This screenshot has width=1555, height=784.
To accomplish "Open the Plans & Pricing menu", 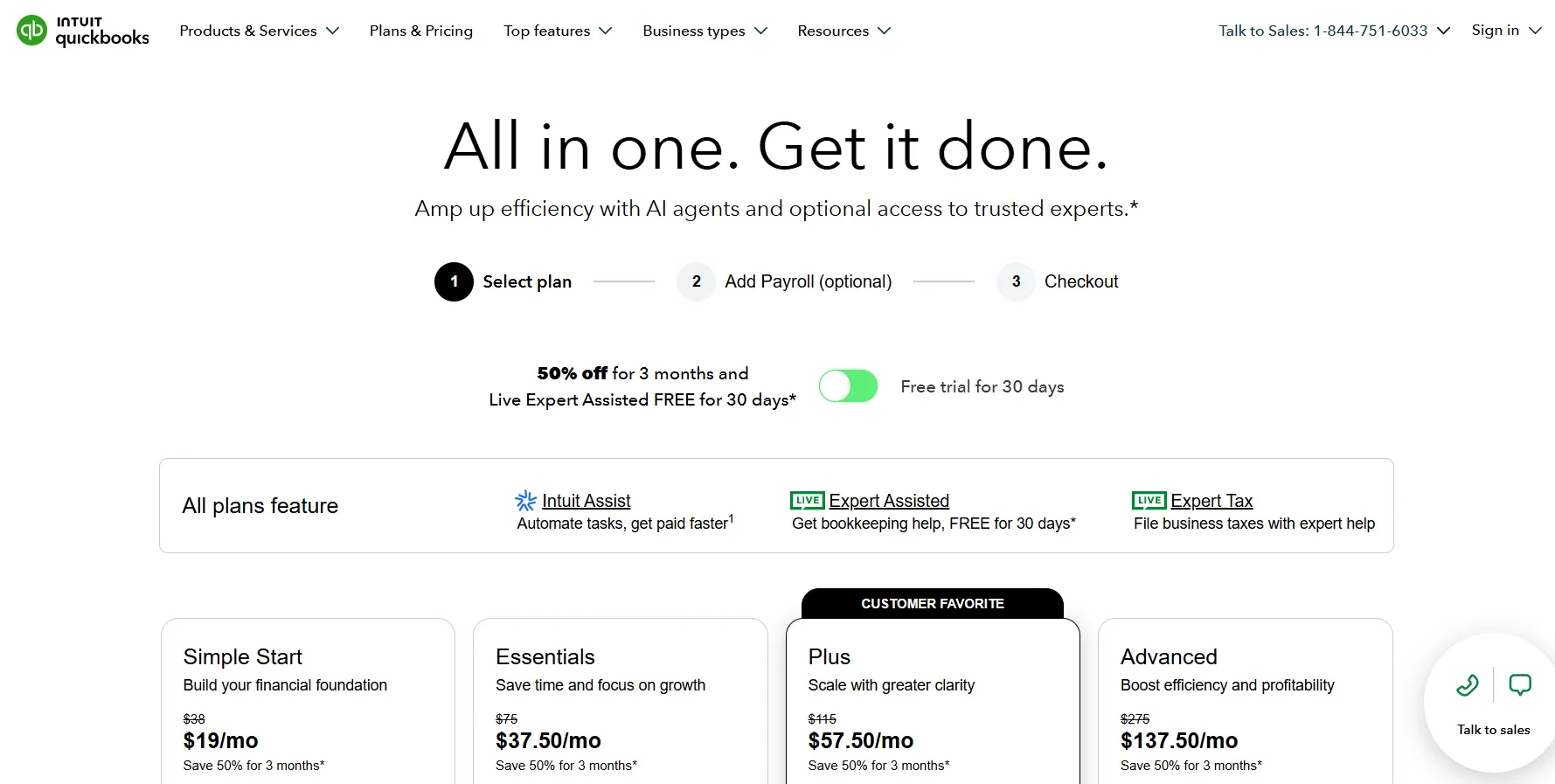I will pos(420,31).
